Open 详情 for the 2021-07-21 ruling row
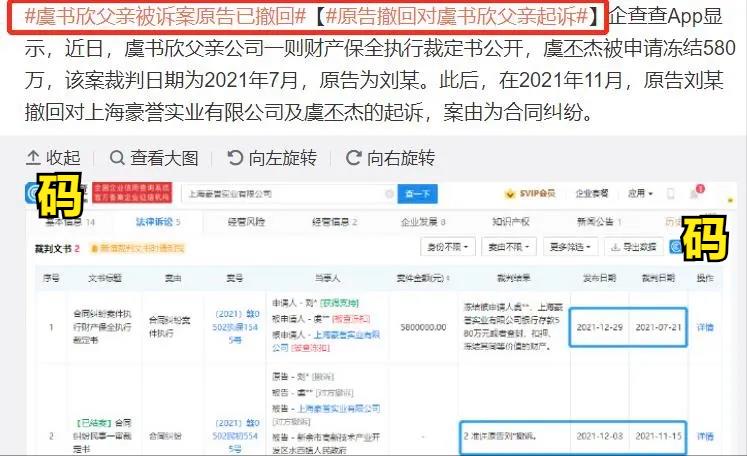 705,327
